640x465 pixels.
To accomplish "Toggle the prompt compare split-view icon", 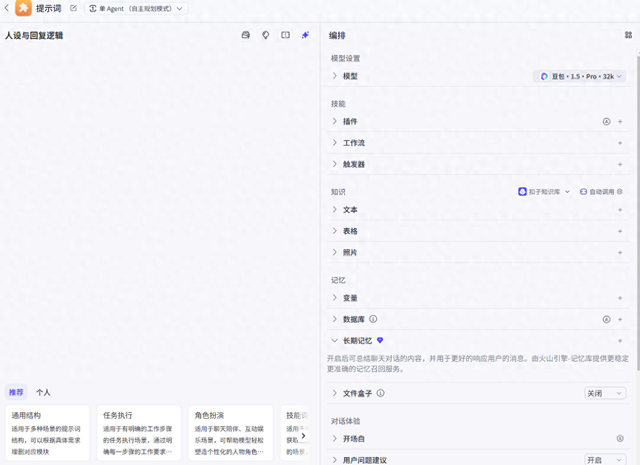I will [286, 35].
